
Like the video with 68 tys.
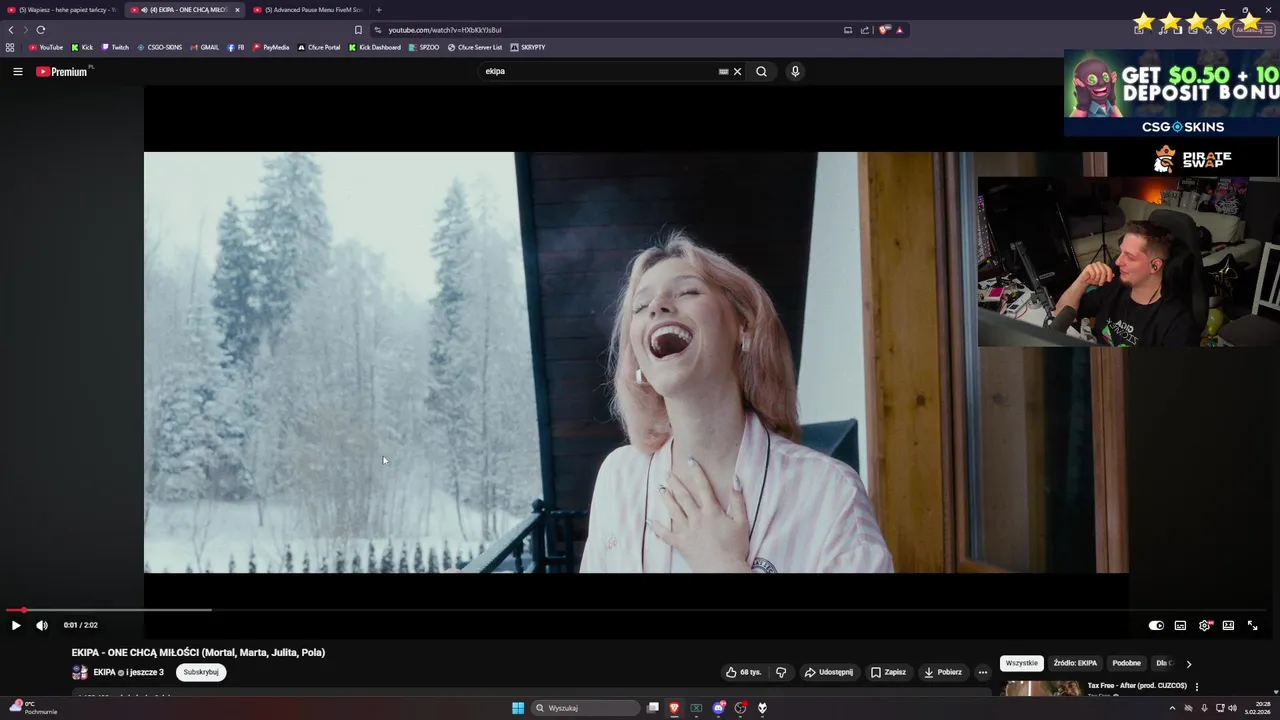[x=743, y=672]
